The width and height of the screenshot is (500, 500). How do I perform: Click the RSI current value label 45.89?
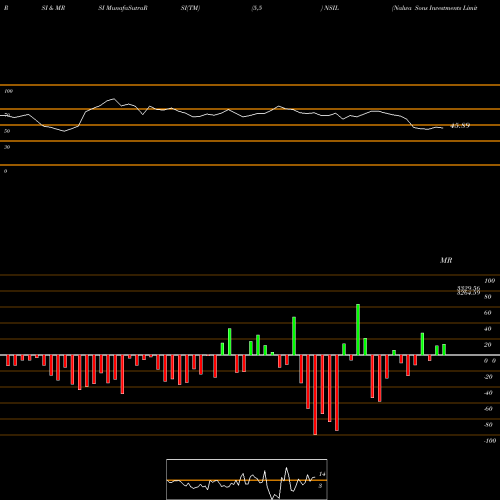[x=460, y=126]
